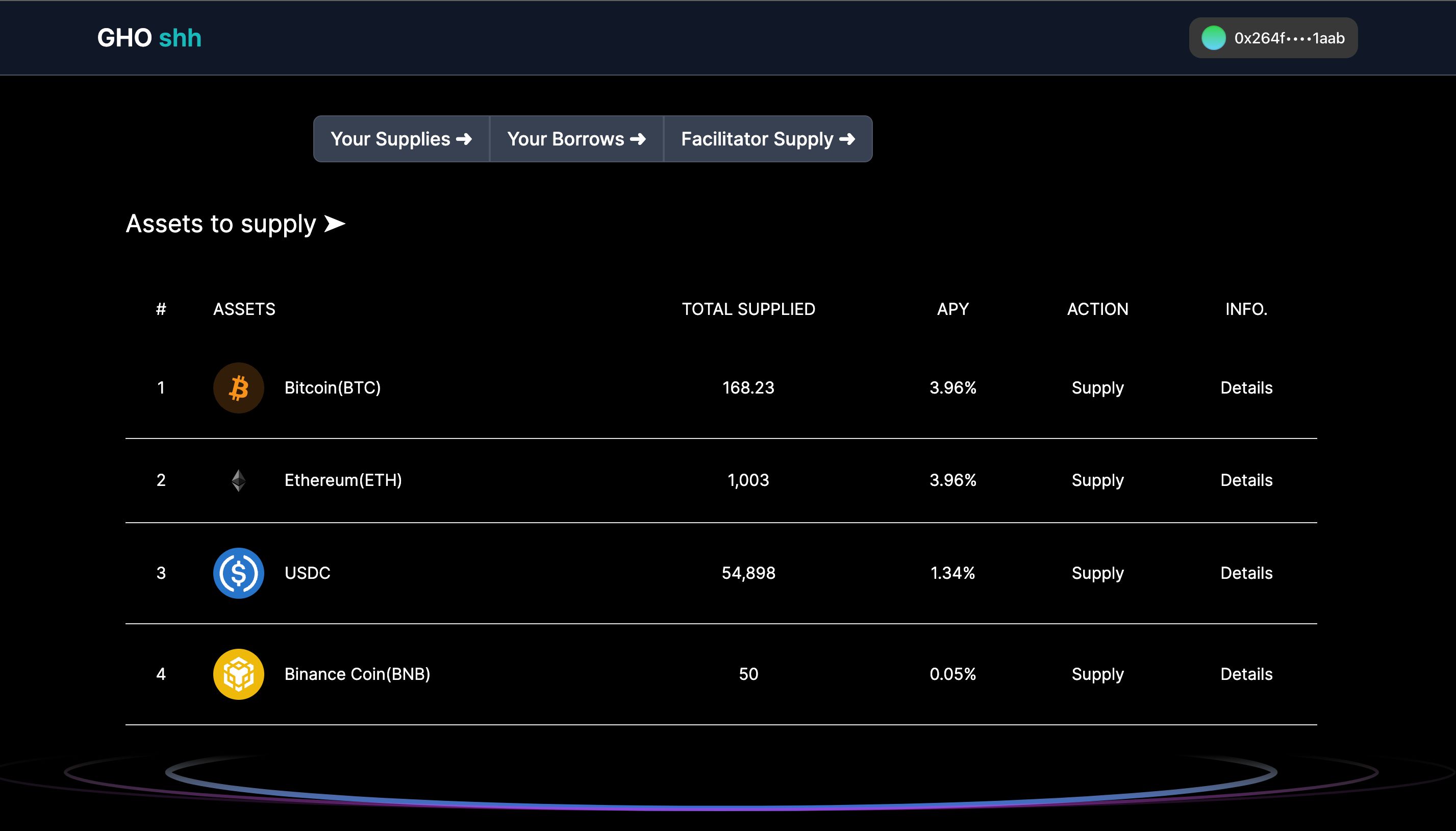Click the # column header
This screenshot has height=831, width=1456.
pos(161,309)
